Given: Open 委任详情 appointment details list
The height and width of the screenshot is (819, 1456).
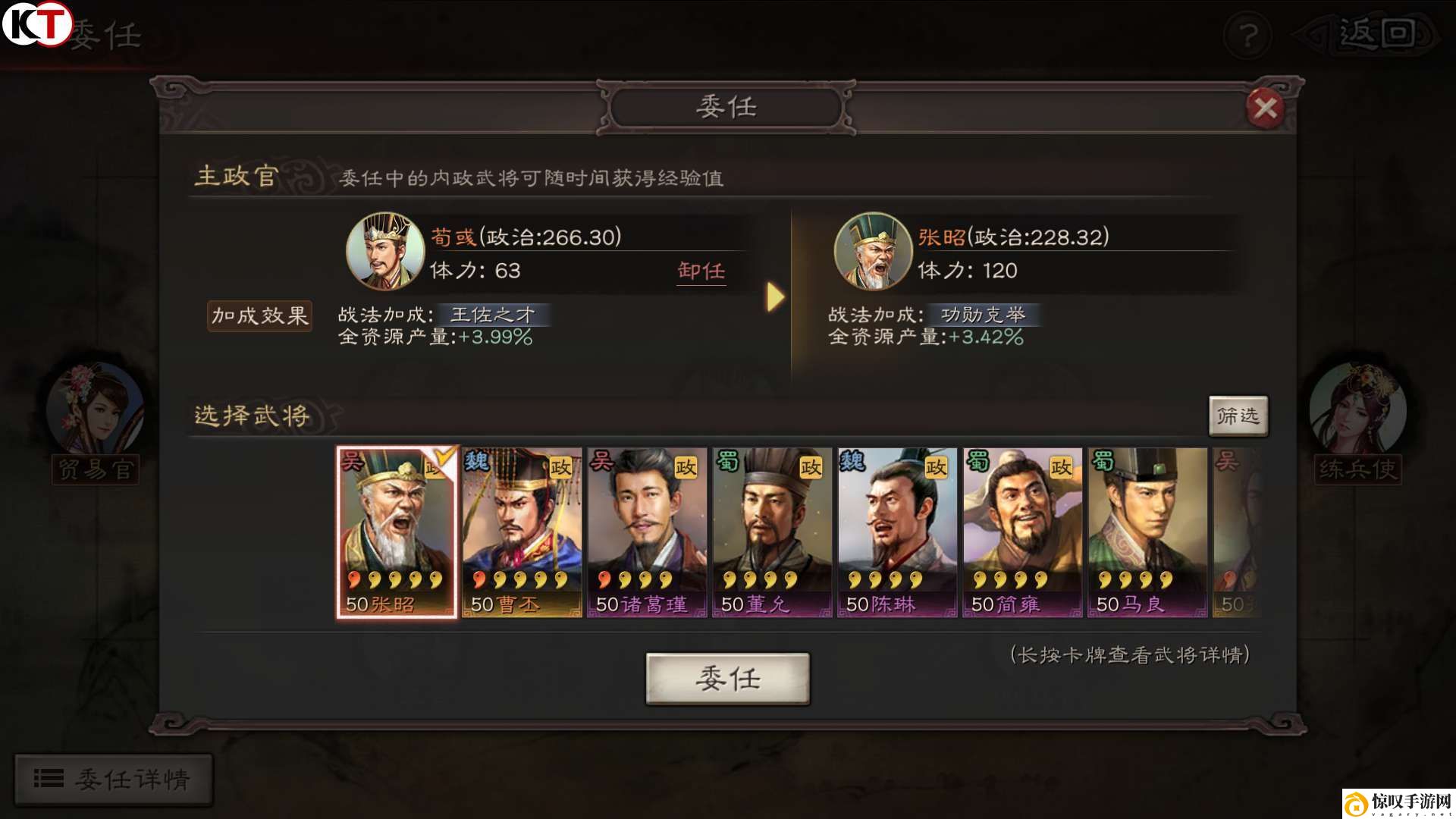Looking at the screenshot, I should pyautogui.click(x=114, y=779).
